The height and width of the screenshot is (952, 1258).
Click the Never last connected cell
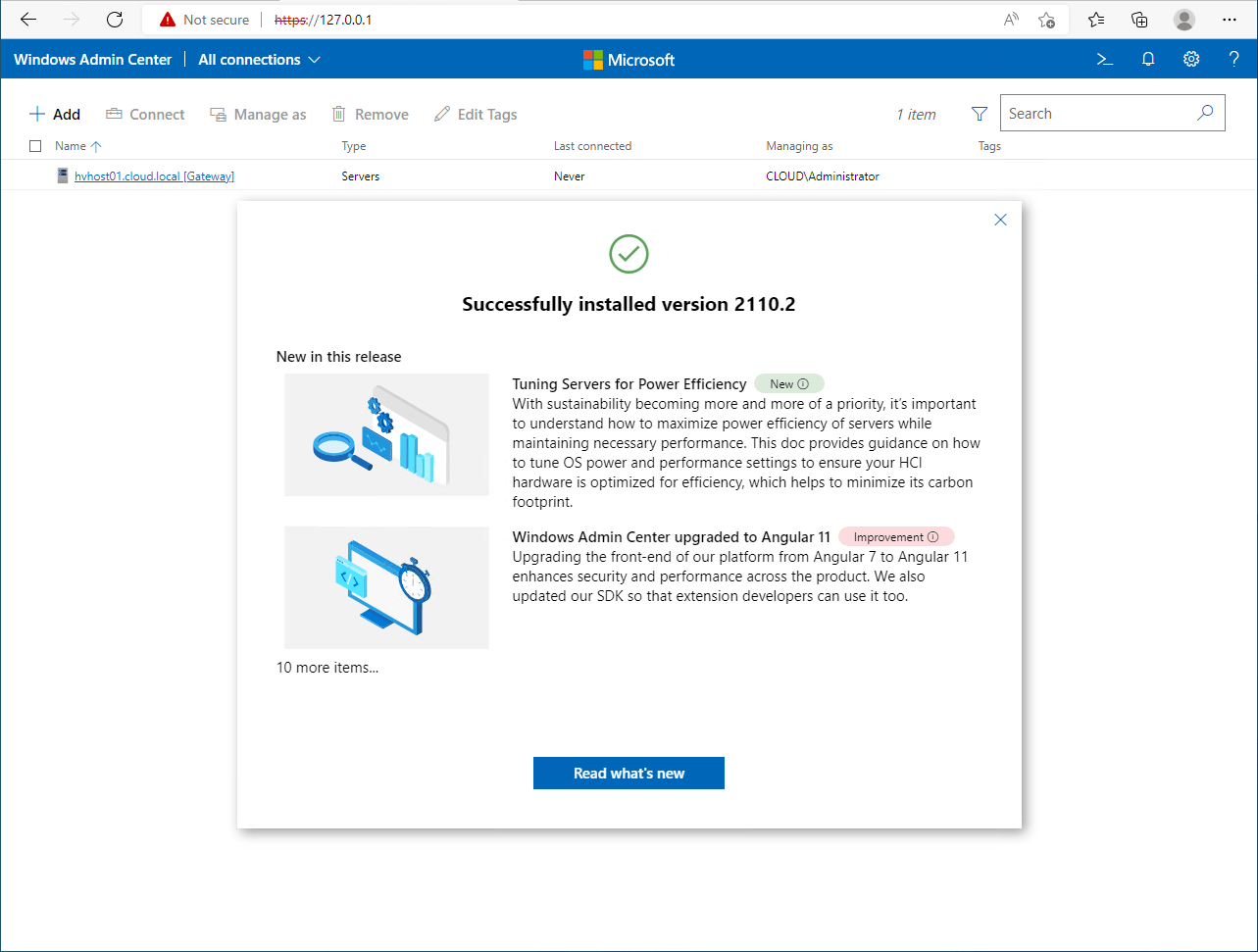[569, 176]
